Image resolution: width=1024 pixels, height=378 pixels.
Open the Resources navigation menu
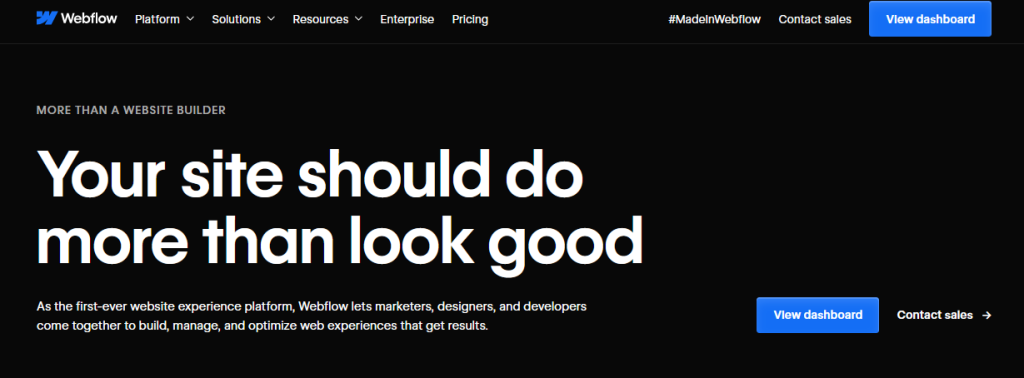328,19
